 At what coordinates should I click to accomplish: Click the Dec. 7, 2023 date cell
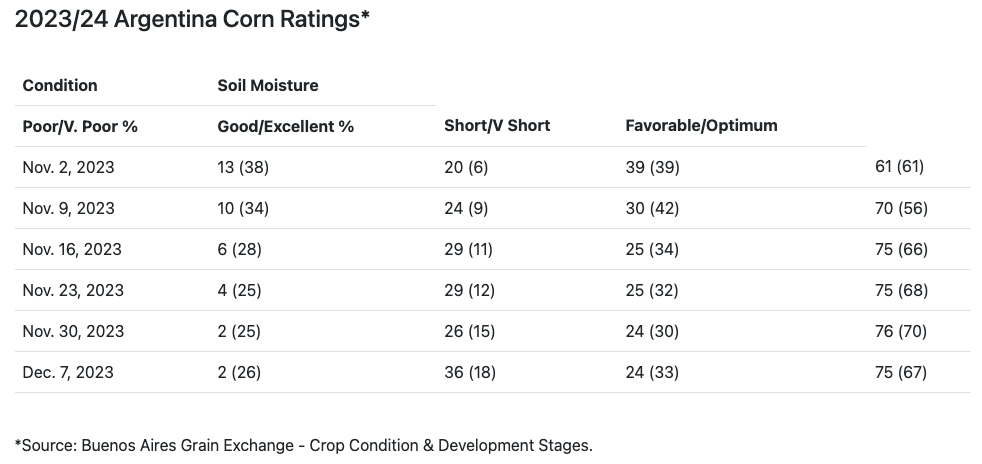tap(68, 372)
